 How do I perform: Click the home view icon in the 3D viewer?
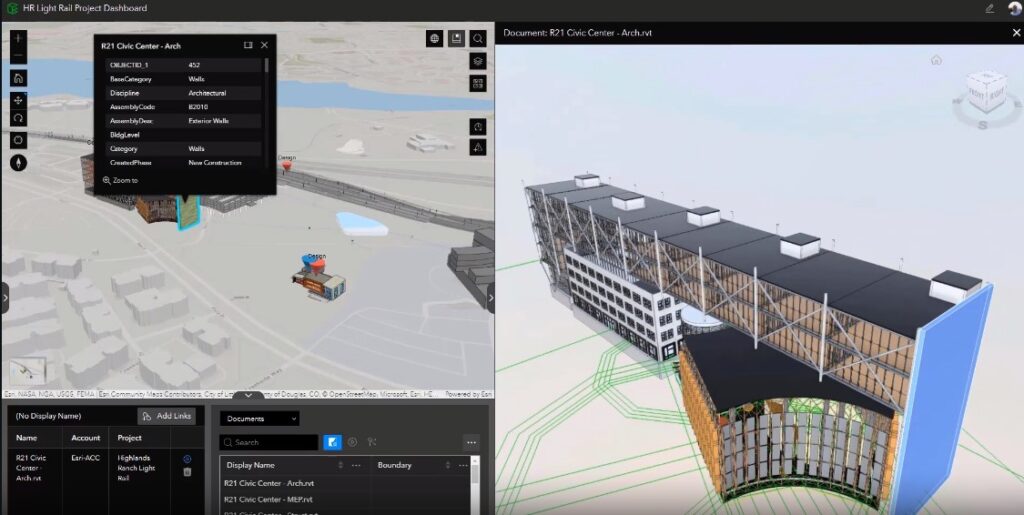(936, 60)
